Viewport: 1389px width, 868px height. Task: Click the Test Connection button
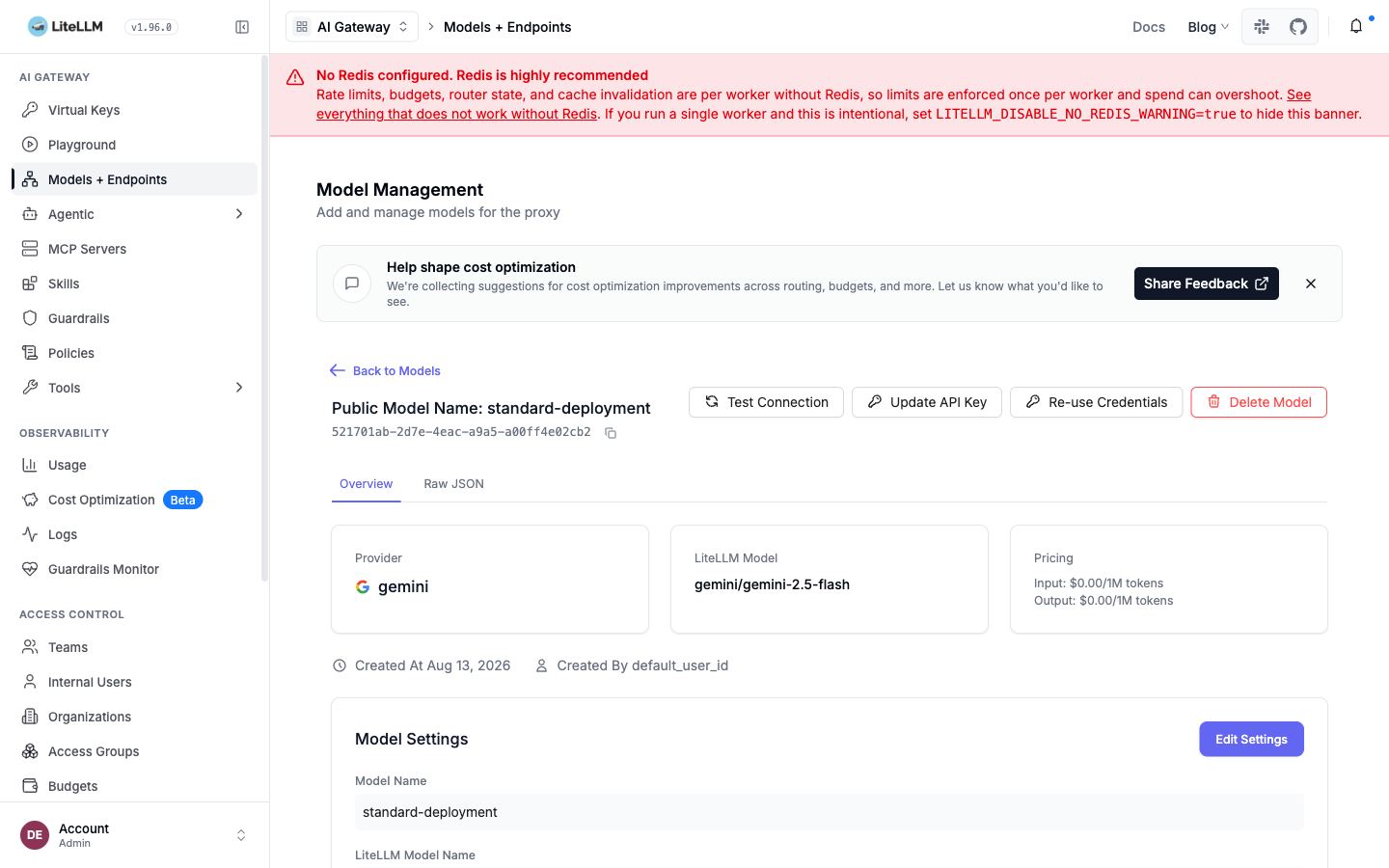(x=766, y=402)
